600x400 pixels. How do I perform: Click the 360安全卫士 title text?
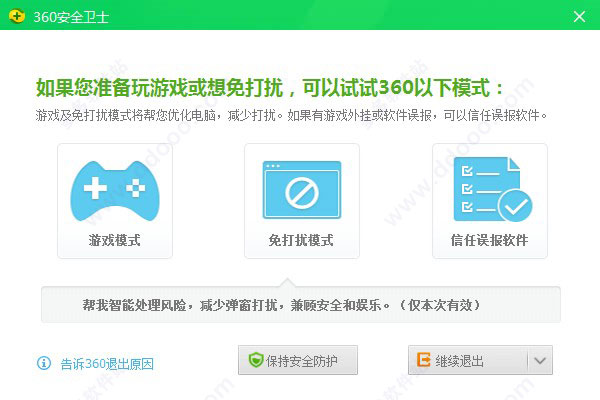coord(71,17)
